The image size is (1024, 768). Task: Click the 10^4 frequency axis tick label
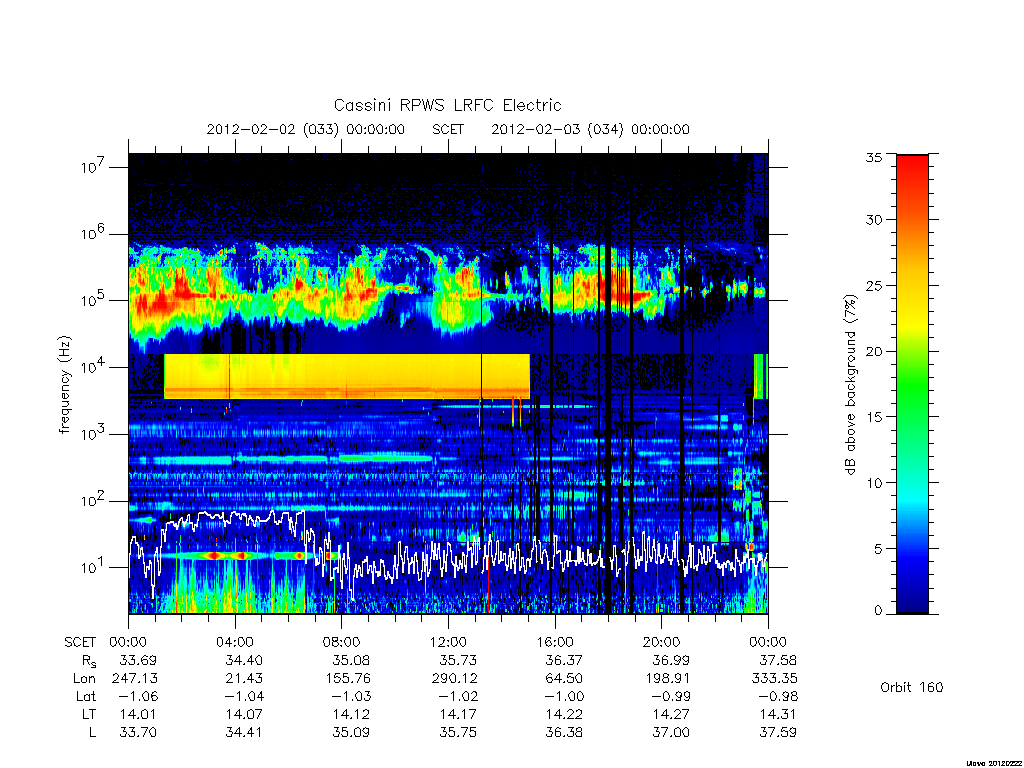[94, 367]
